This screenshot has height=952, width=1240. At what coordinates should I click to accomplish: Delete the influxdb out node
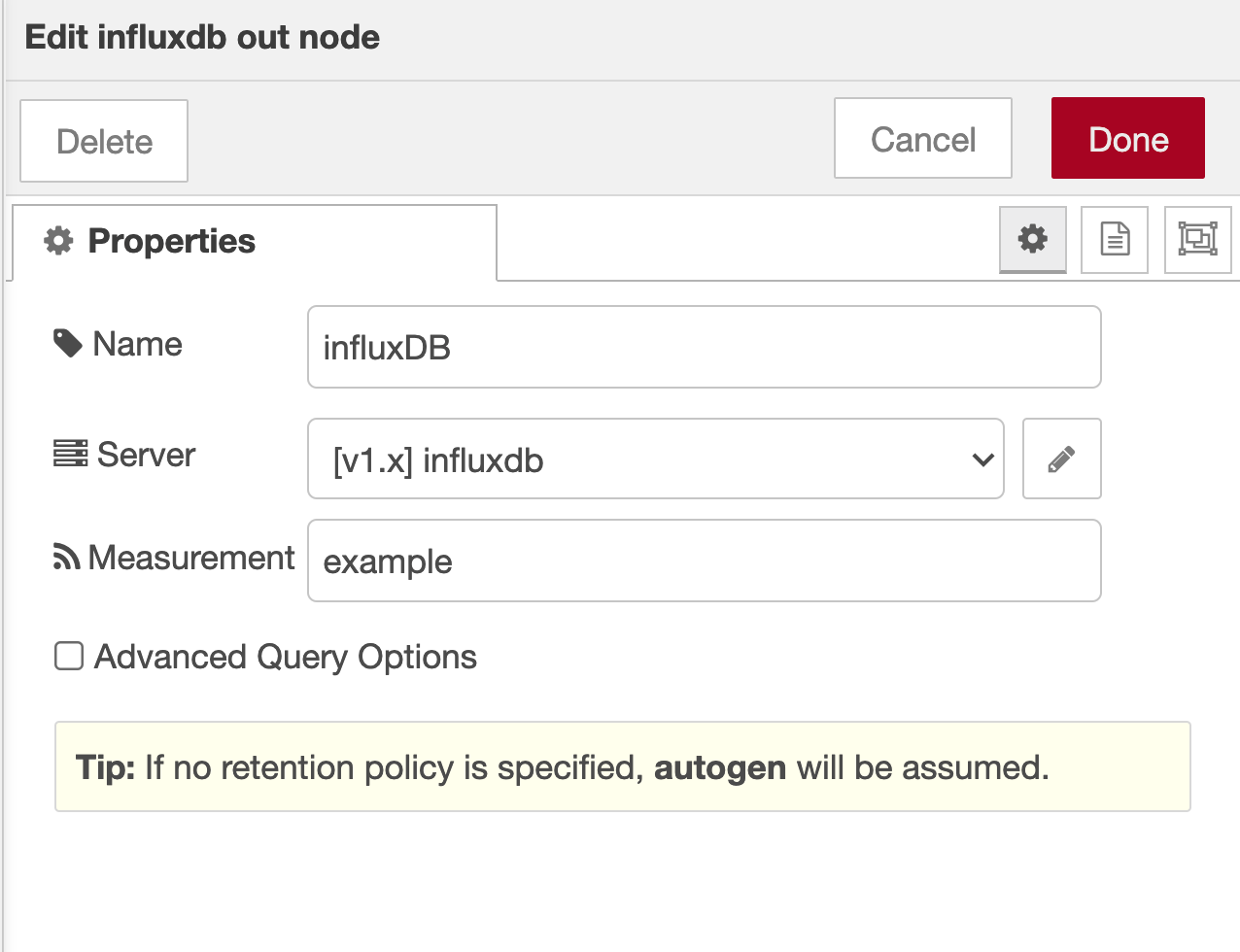click(x=104, y=141)
